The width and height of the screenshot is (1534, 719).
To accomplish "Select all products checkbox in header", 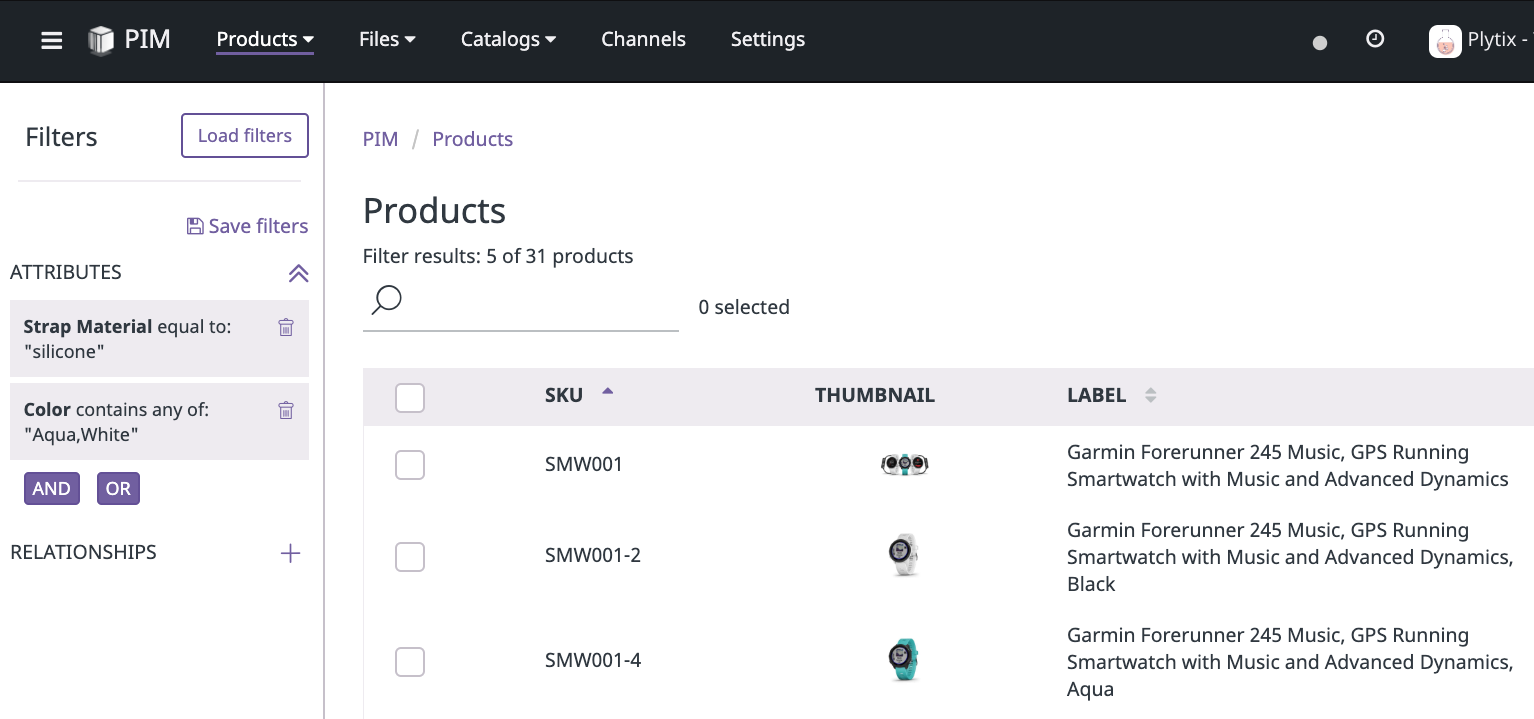I will pos(410,398).
